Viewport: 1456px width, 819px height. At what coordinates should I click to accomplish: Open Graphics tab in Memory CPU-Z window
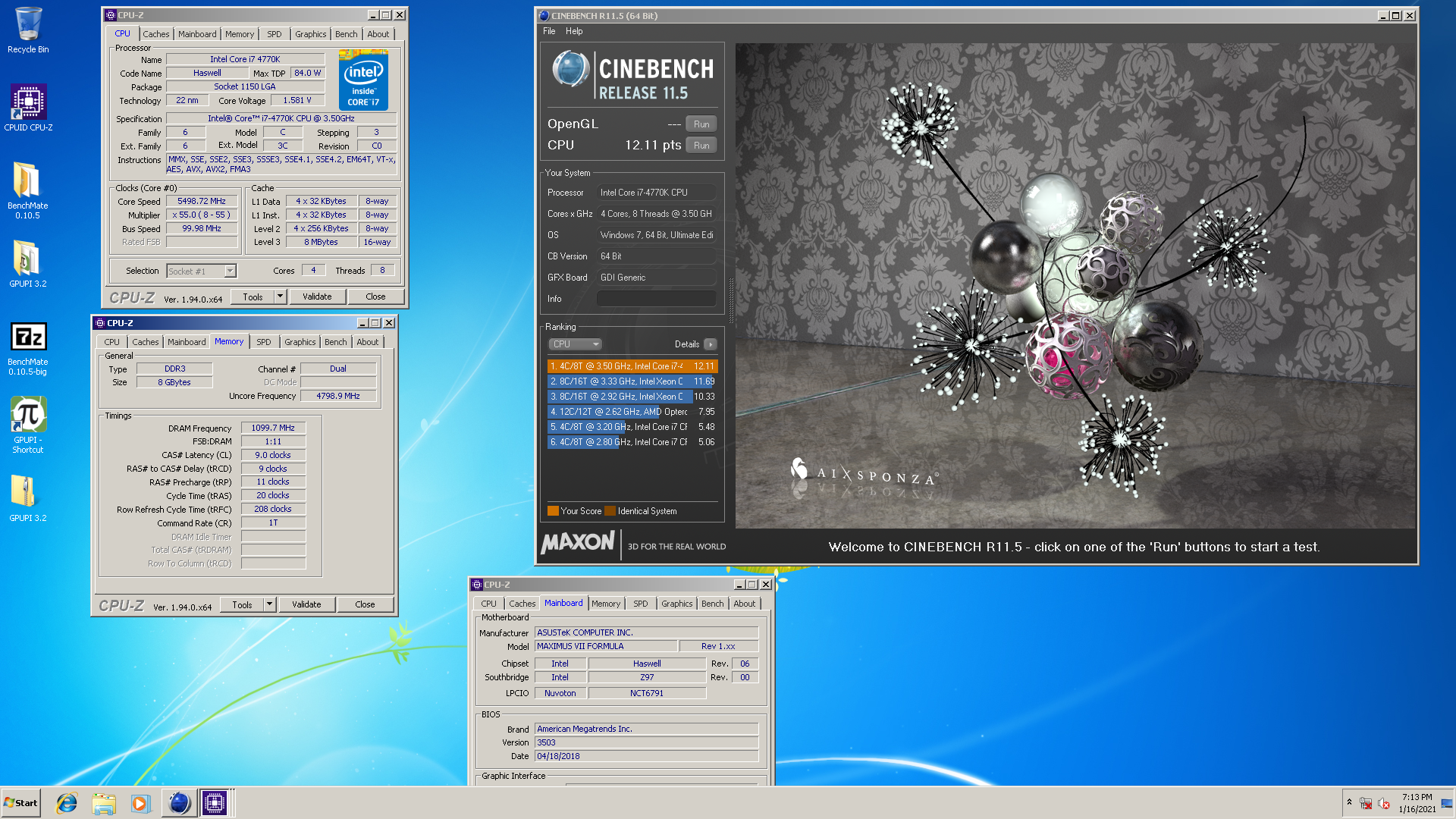click(x=300, y=342)
